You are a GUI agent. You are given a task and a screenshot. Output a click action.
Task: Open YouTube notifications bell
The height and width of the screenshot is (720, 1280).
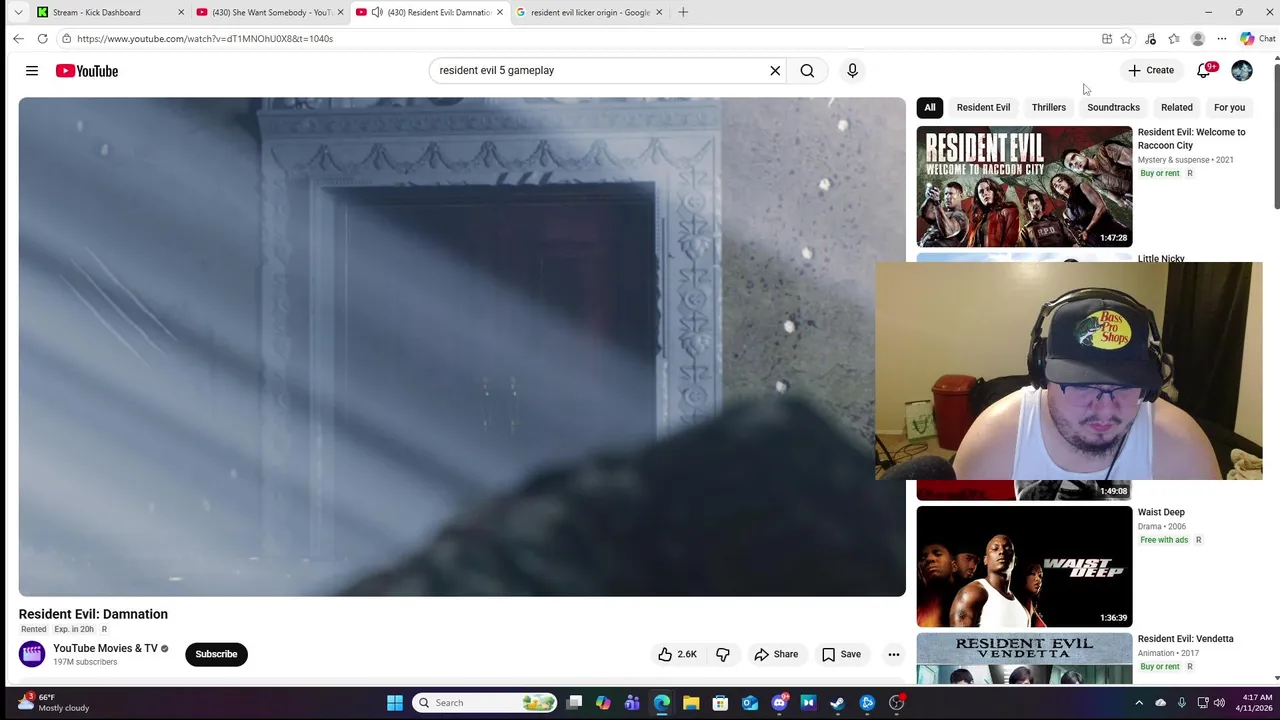pyautogui.click(x=1204, y=70)
